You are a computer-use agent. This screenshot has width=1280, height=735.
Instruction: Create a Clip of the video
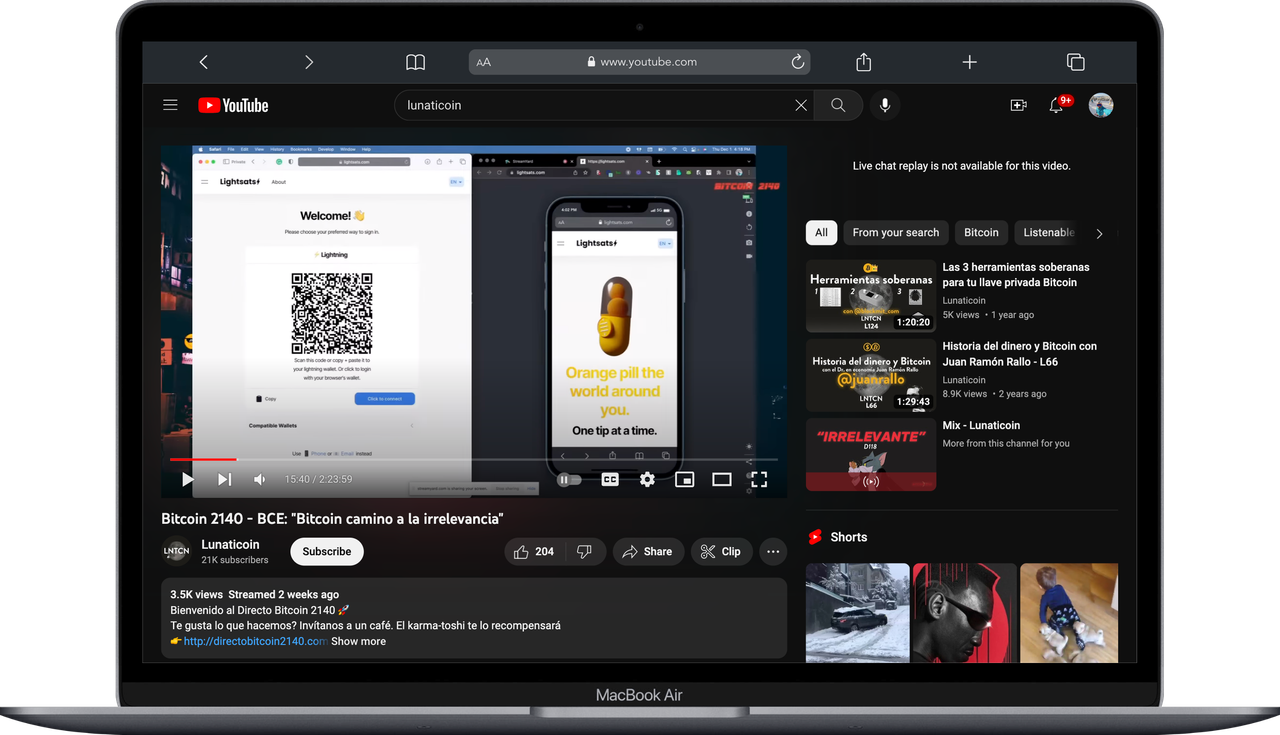(721, 552)
